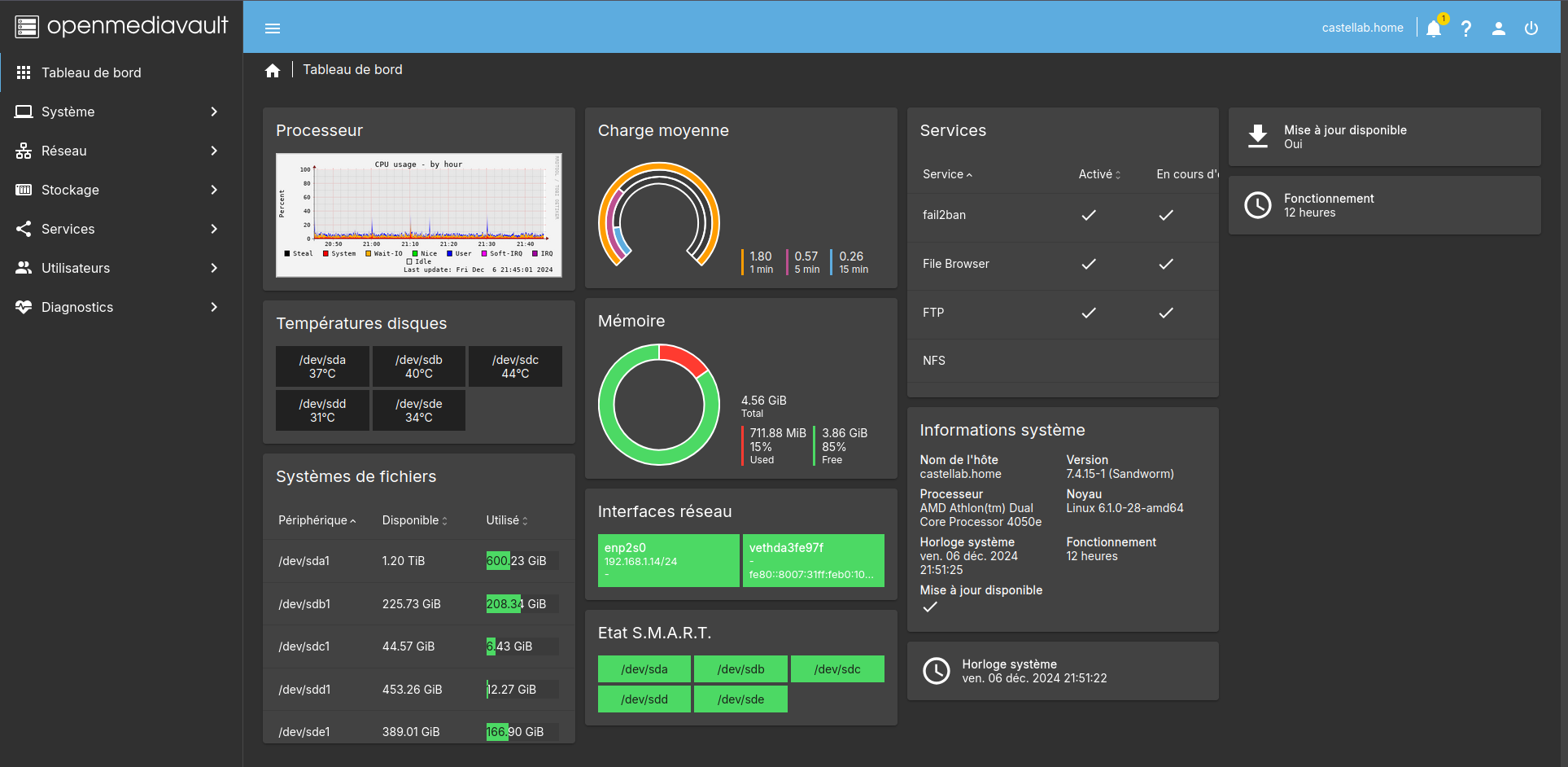Open the notifications bell

[x=1434, y=28]
